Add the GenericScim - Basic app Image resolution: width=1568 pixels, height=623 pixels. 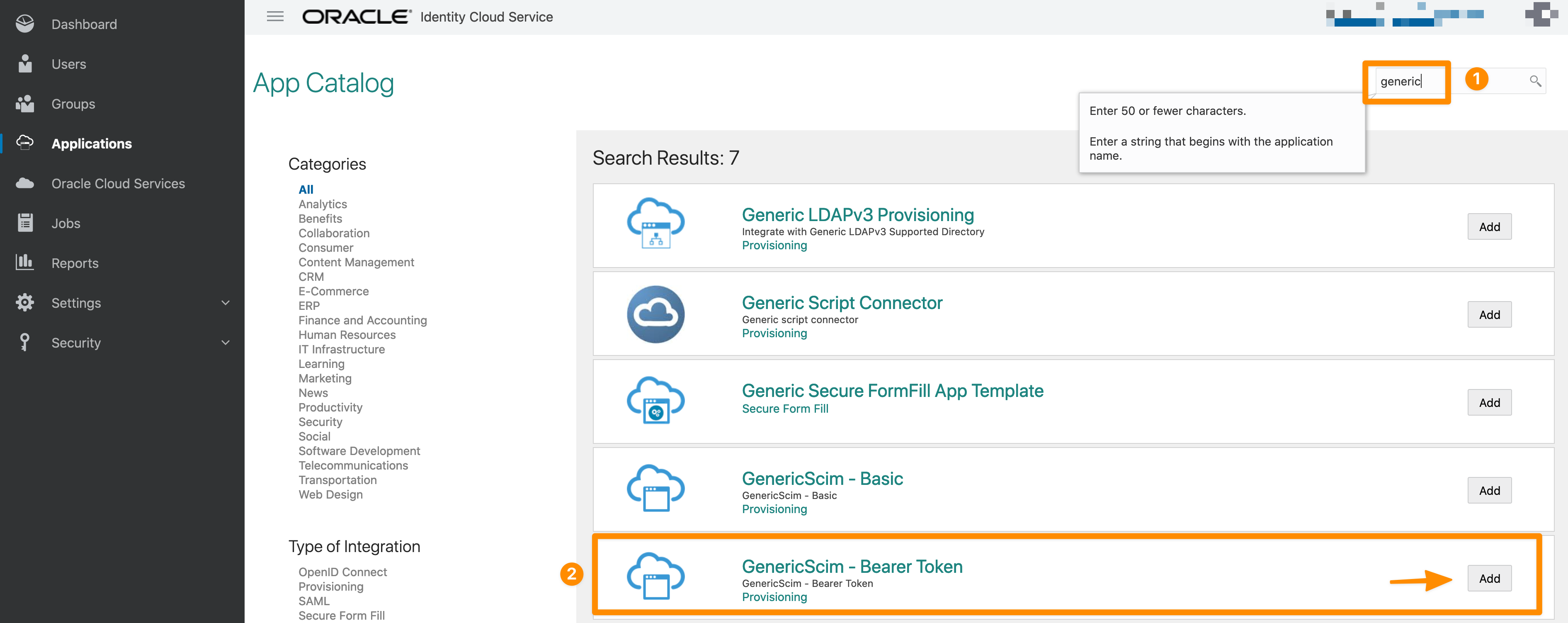[1489, 490]
